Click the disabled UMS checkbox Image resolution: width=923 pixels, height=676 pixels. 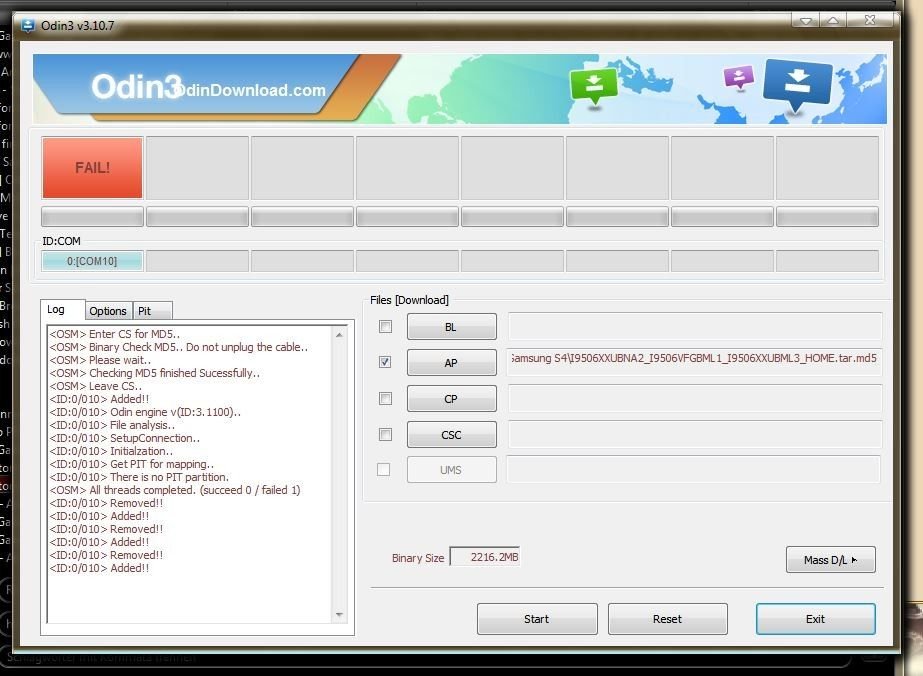(x=383, y=469)
